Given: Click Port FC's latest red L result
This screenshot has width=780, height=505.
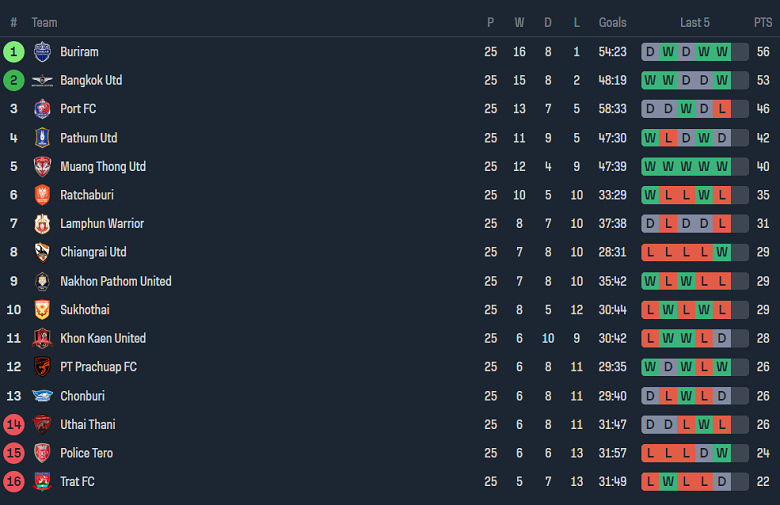Looking at the screenshot, I should click(722, 109).
